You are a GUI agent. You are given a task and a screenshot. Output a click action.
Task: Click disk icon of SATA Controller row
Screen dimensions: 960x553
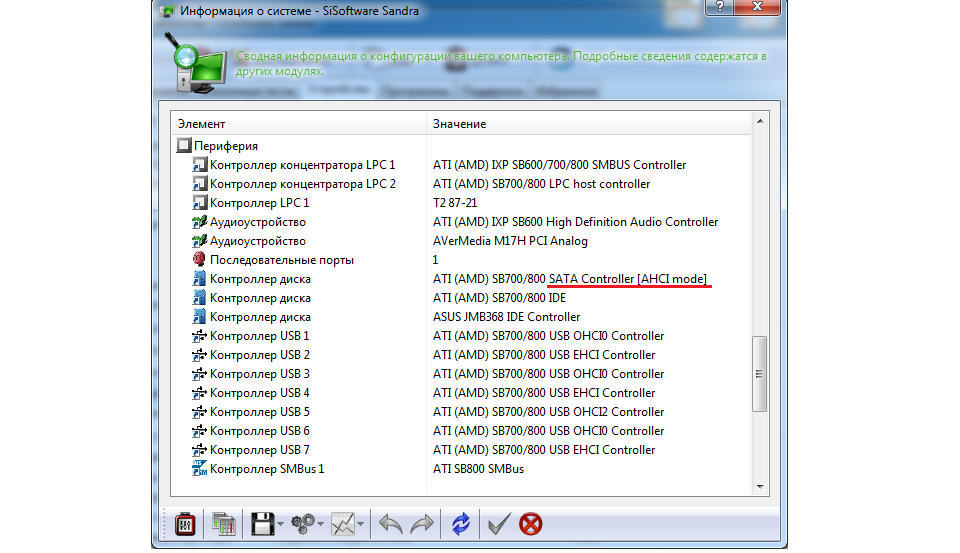coord(199,279)
